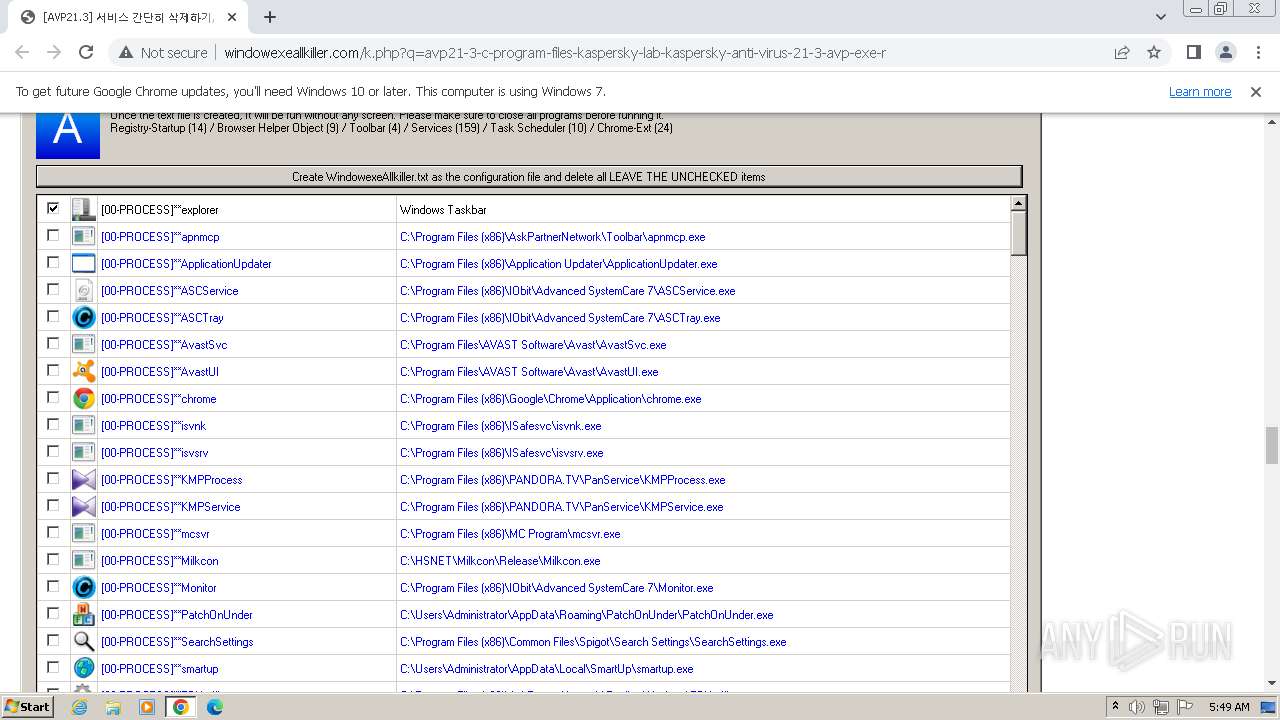Click Create WindowexeAllkiller.txt button
Image resolution: width=1280 pixels, height=720 pixels.
(529, 177)
